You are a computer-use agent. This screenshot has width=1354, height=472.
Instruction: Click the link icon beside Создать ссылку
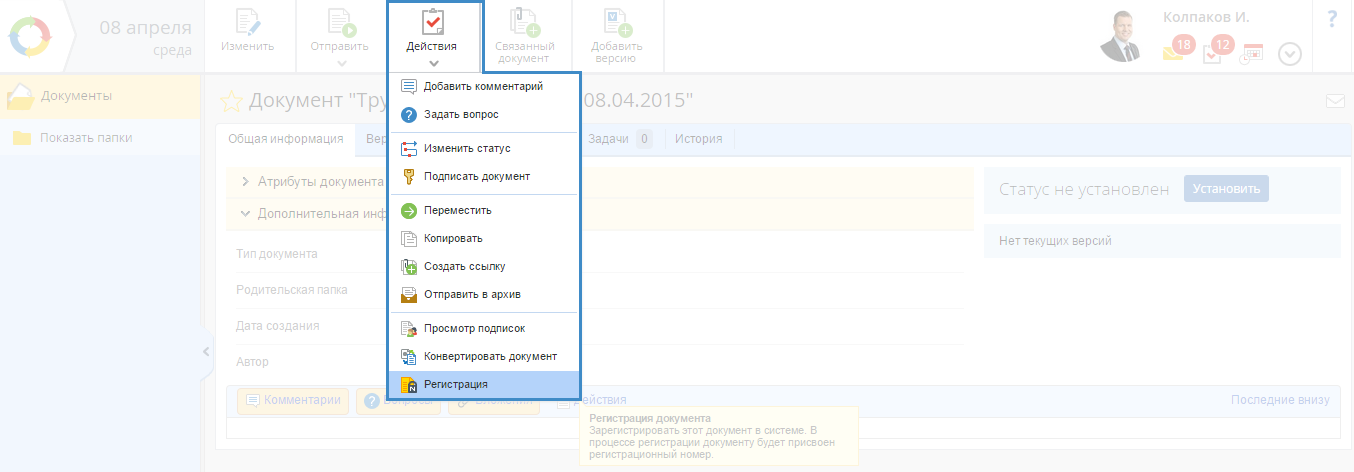(x=408, y=267)
